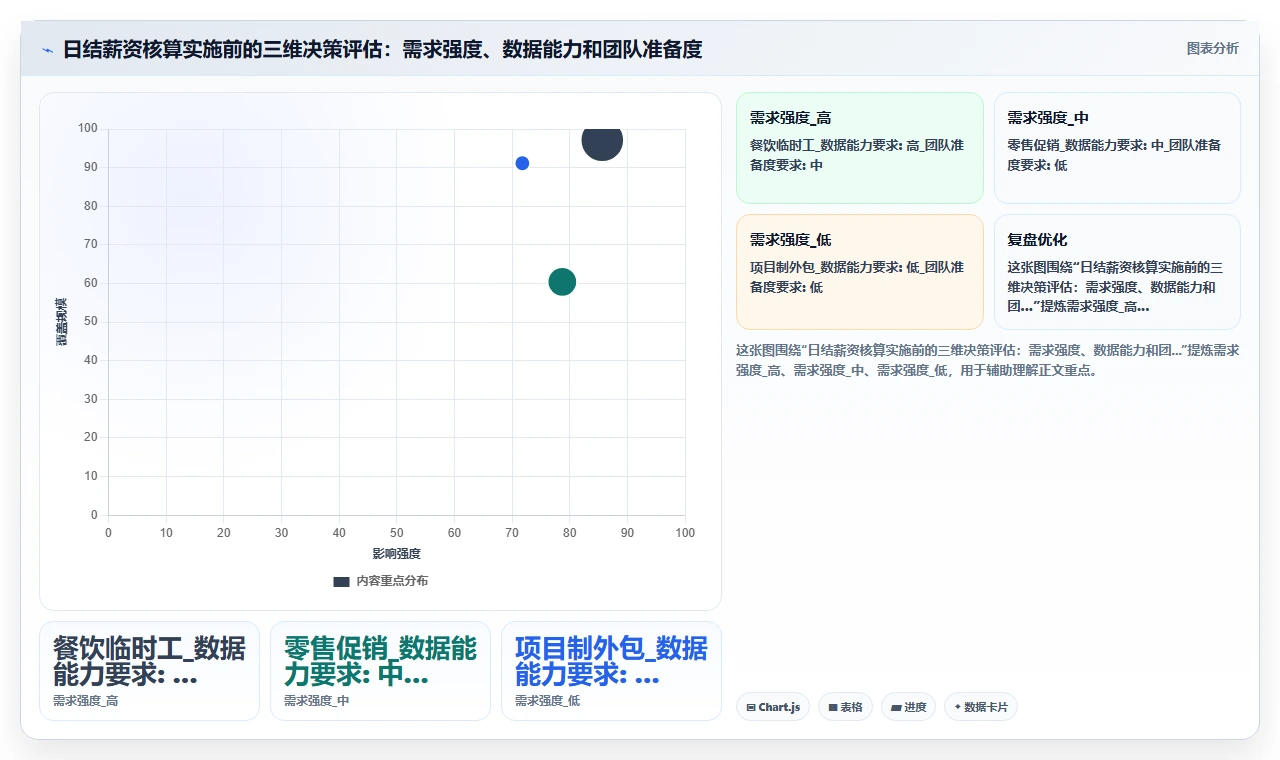Click the 内容重点分布 legend label
Image resolution: width=1280 pixels, height=760 pixels.
pyautogui.click(x=392, y=581)
